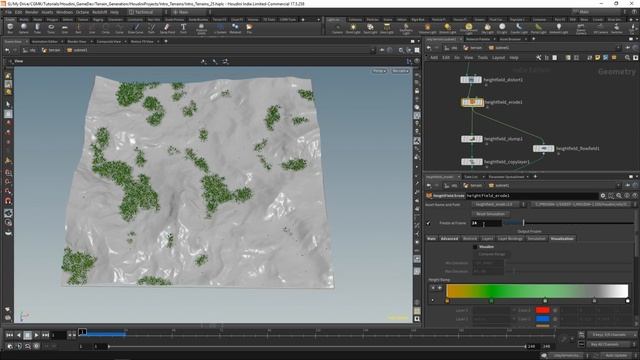The width and height of the screenshot is (640, 360).
Task: Switch to the Advanced parameter tab
Action: (449, 238)
